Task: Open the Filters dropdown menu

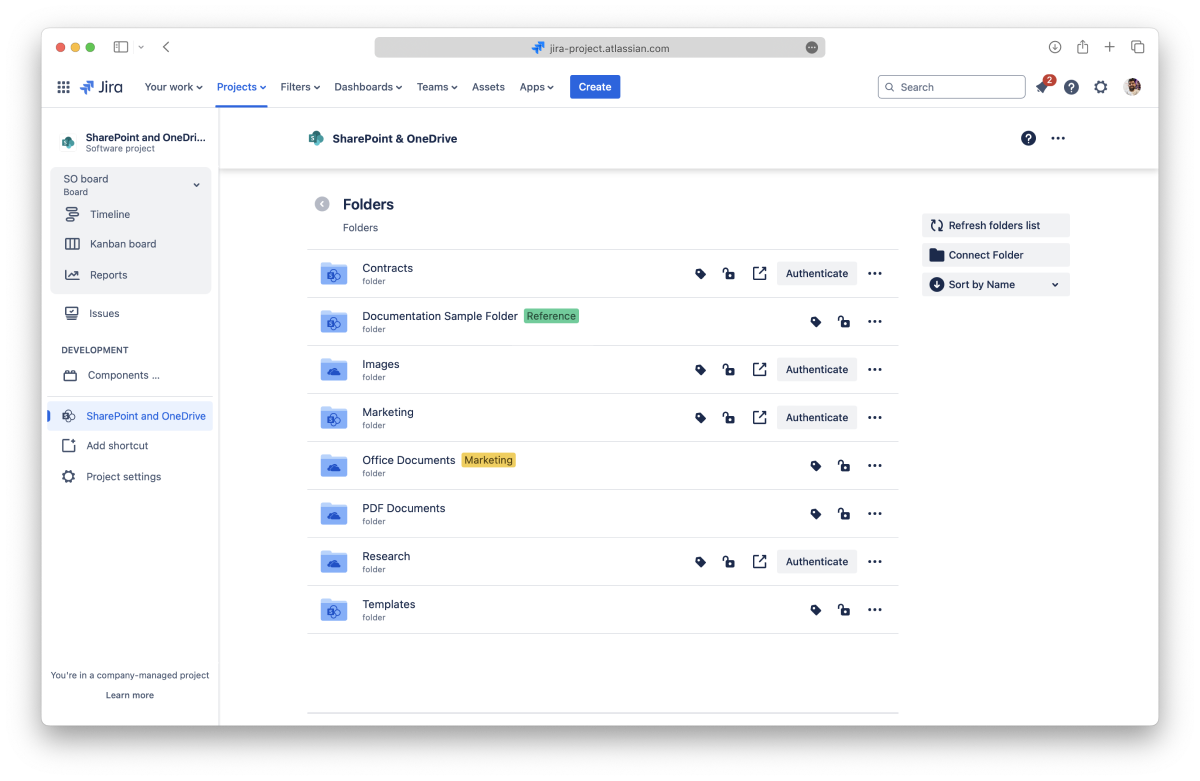Action: click(x=300, y=87)
